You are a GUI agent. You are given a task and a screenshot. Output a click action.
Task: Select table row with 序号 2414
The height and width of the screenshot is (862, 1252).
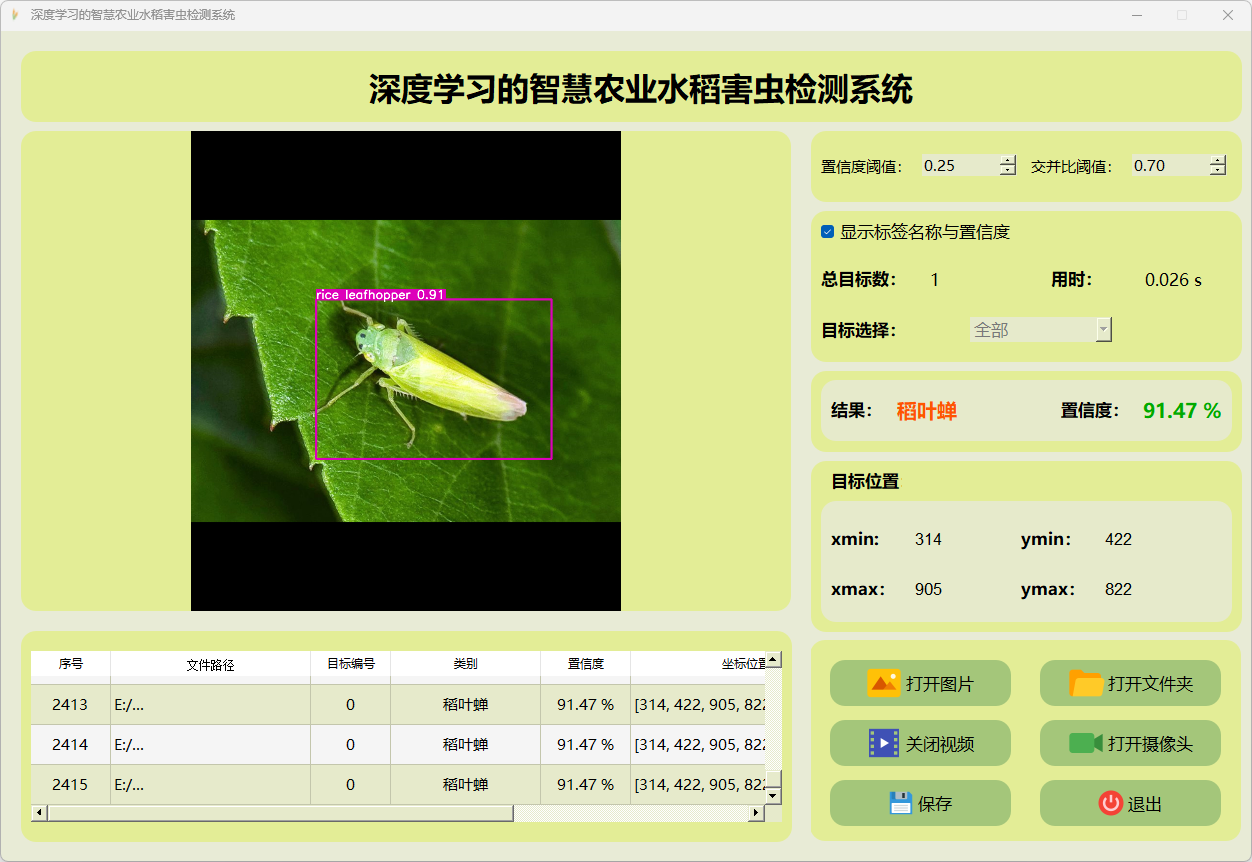[70, 744]
